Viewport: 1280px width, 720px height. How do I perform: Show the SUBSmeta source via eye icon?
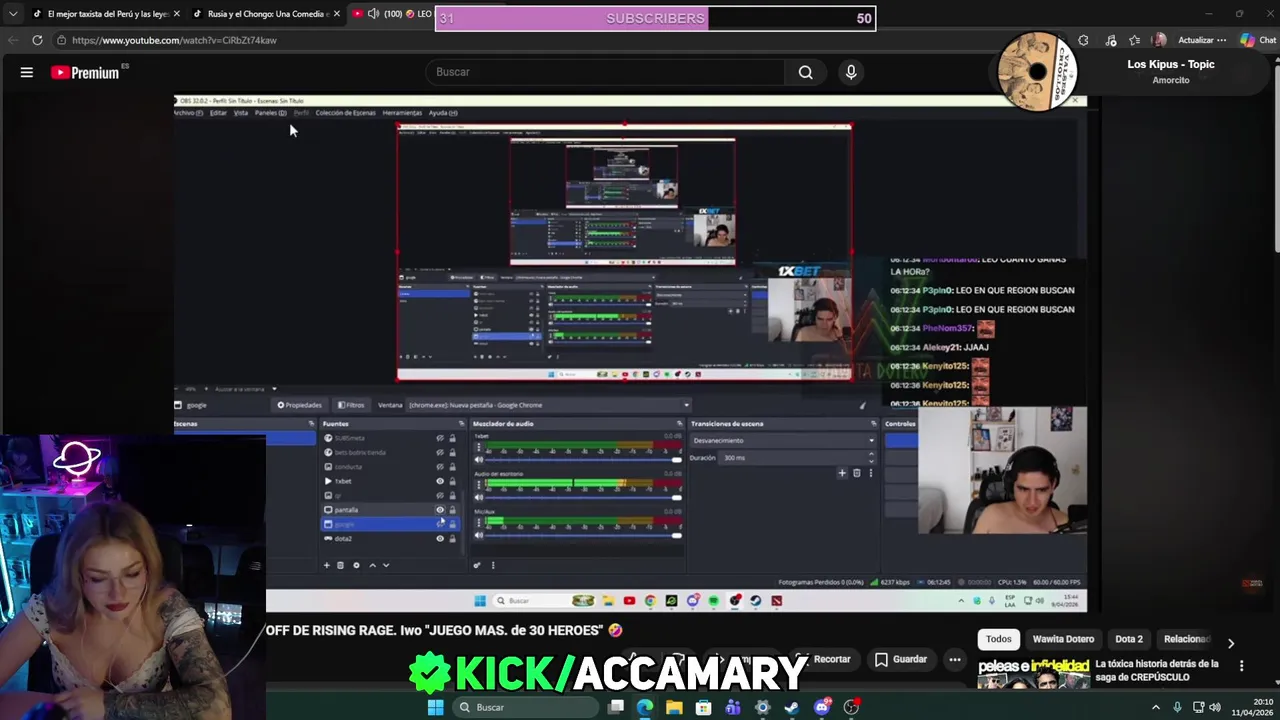coord(440,438)
